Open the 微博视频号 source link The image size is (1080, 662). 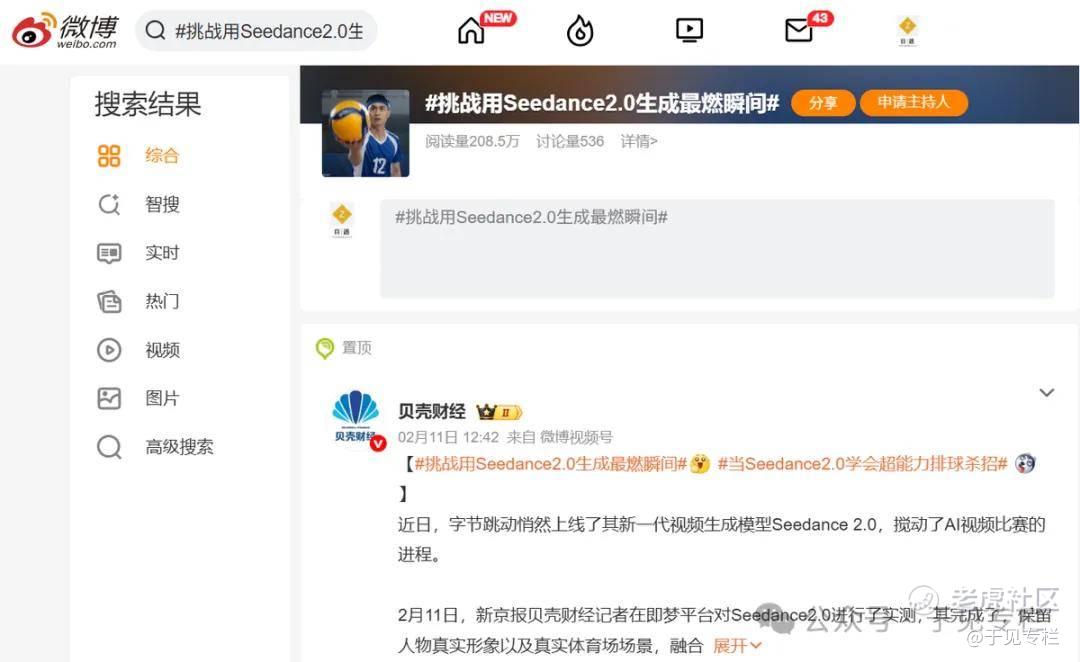(576, 437)
